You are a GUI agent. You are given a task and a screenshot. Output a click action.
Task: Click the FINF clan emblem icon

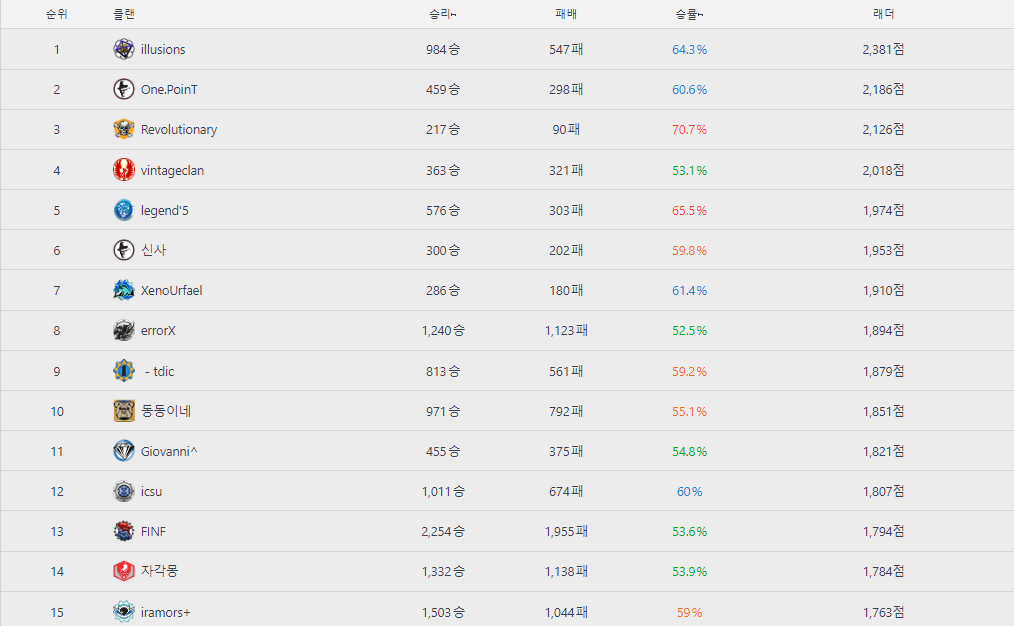pos(124,531)
